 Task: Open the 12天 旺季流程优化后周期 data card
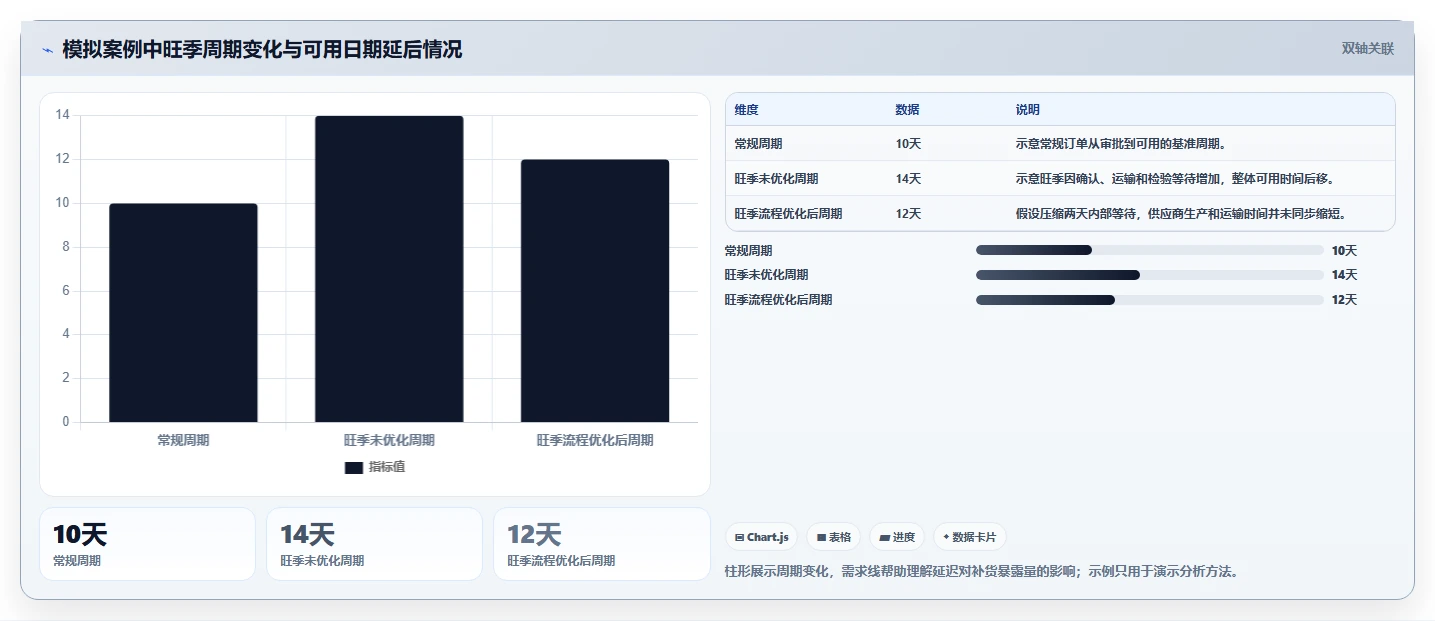coord(601,544)
